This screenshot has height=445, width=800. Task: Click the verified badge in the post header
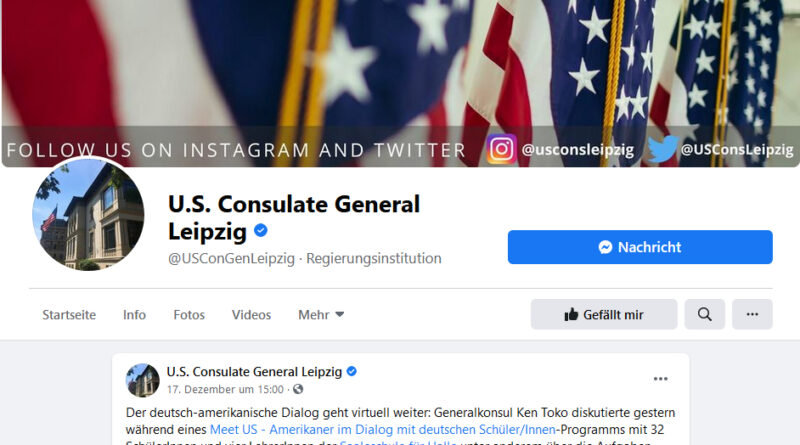pos(352,372)
